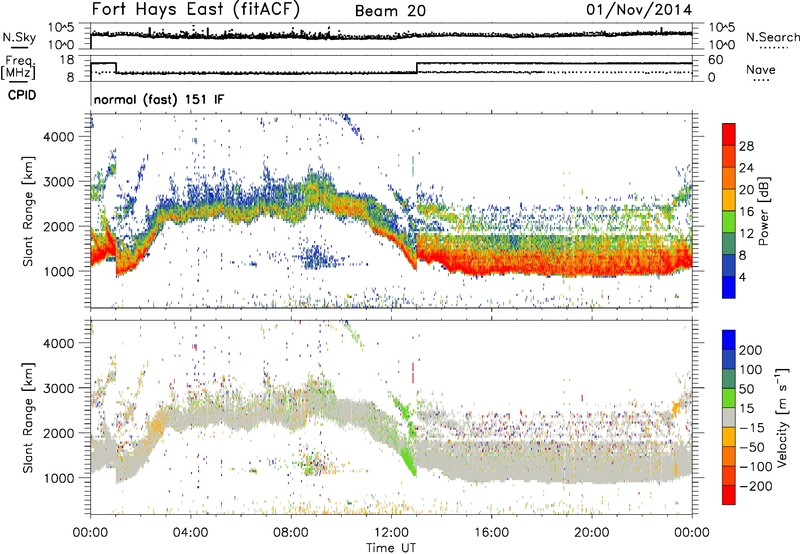Click the Velocity [m s-1] colorbar title
This screenshot has width=800, height=554.
click(x=781, y=417)
